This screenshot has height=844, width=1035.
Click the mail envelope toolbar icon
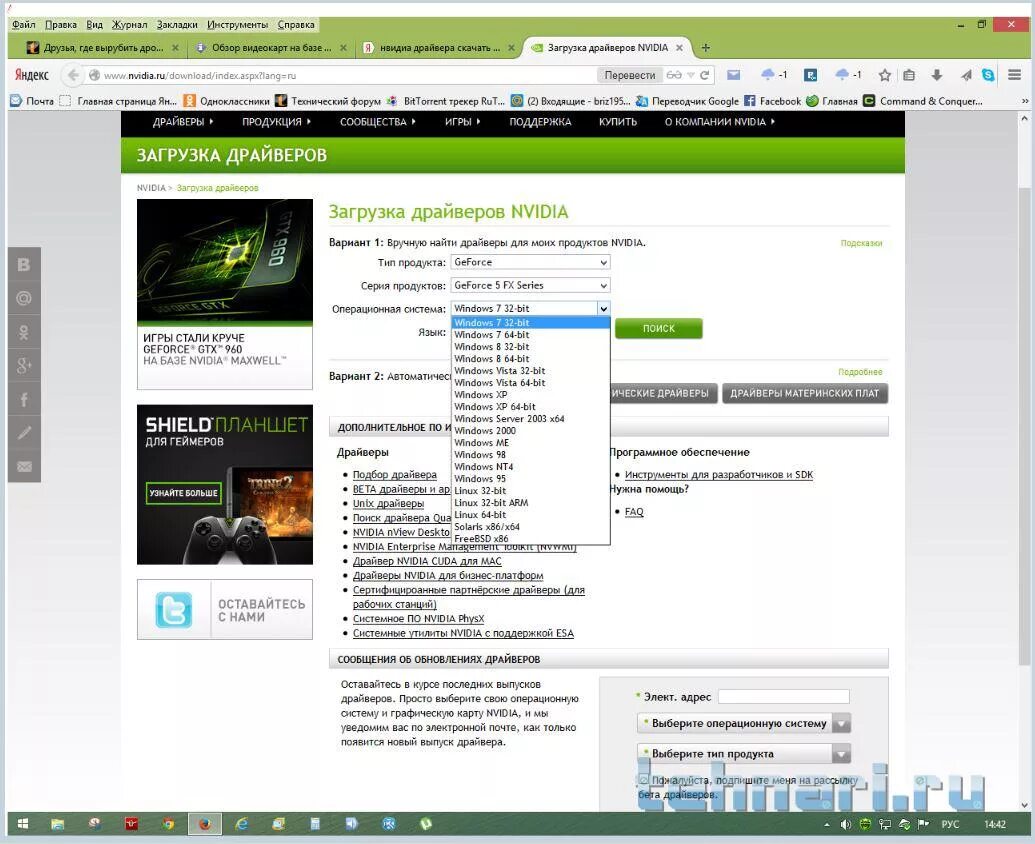733,75
